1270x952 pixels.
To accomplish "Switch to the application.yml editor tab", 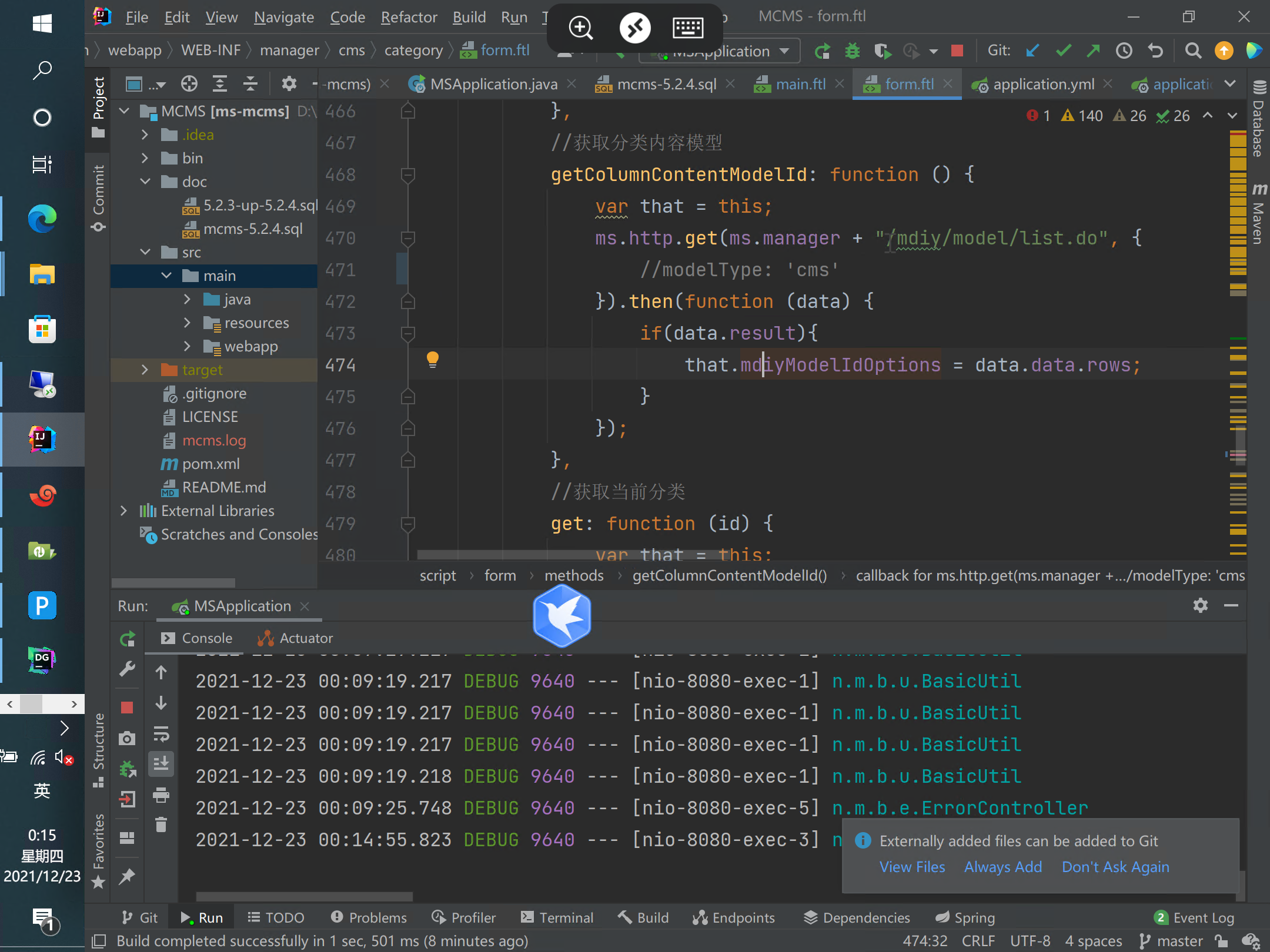I will point(1044,84).
